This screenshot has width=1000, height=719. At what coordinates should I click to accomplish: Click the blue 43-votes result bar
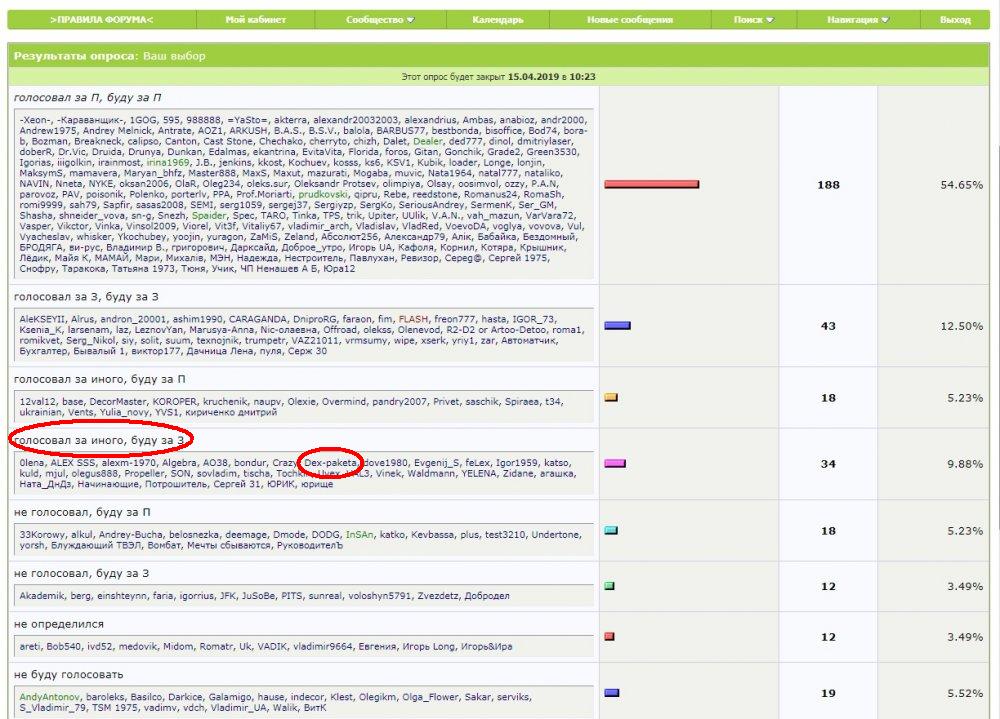pyautogui.click(x=617, y=325)
